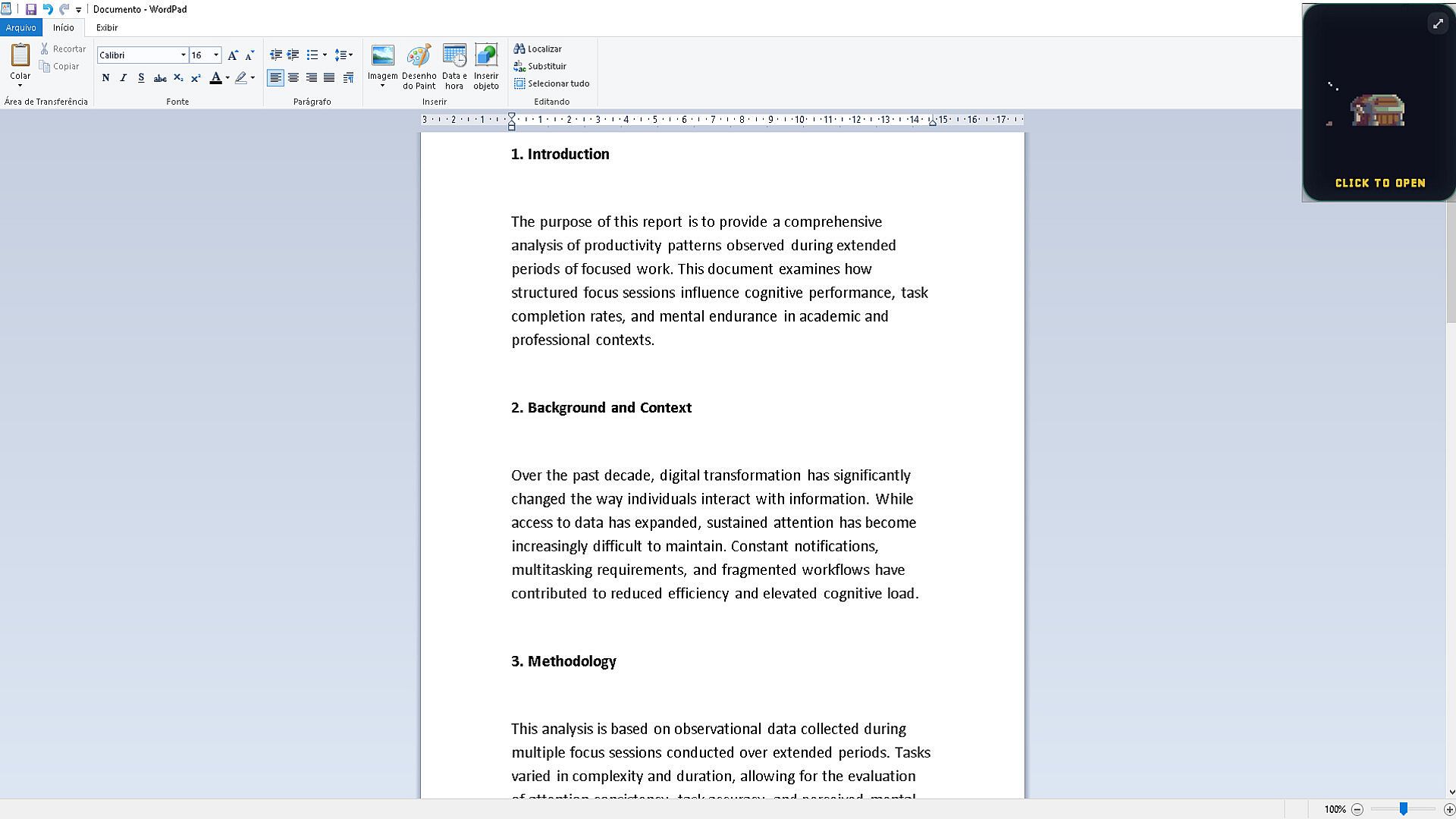Expand the bullet list style dropdown
This screenshot has width=1456, height=819.
coord(325,55)
